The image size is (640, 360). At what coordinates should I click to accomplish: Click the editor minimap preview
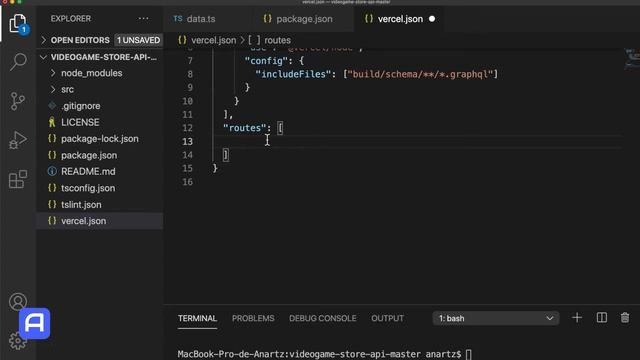tap(631, 58)
